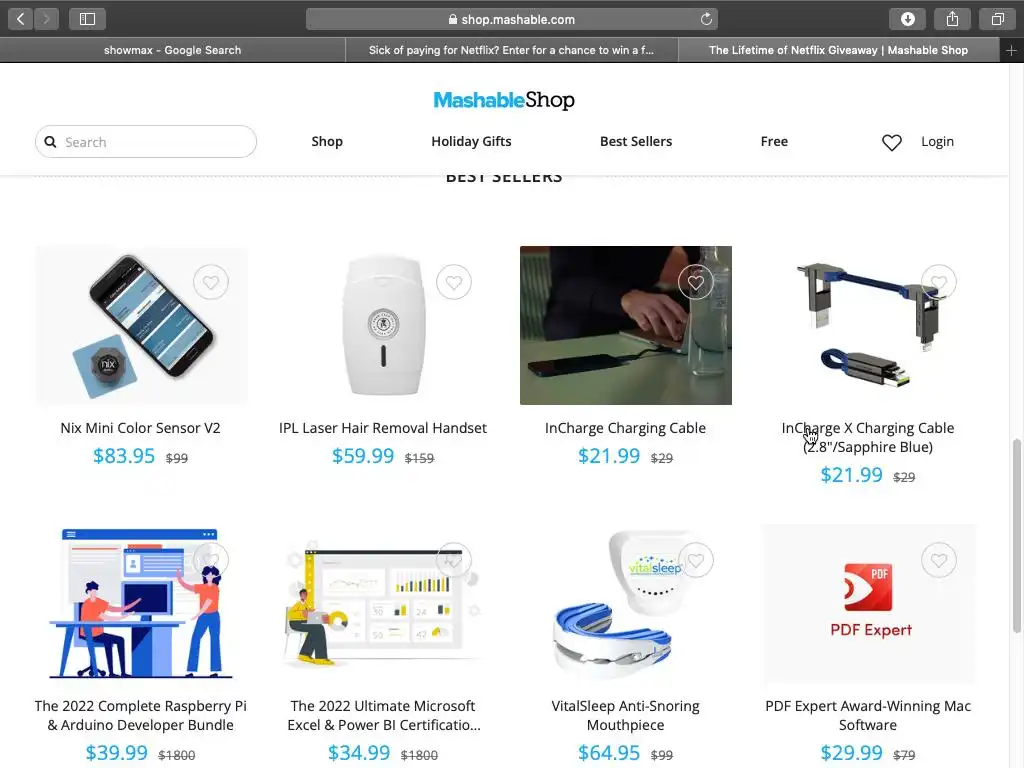Switch to the showmax - Google Search tab
This screenshot has width=1024, height=768.
[172, 50]
